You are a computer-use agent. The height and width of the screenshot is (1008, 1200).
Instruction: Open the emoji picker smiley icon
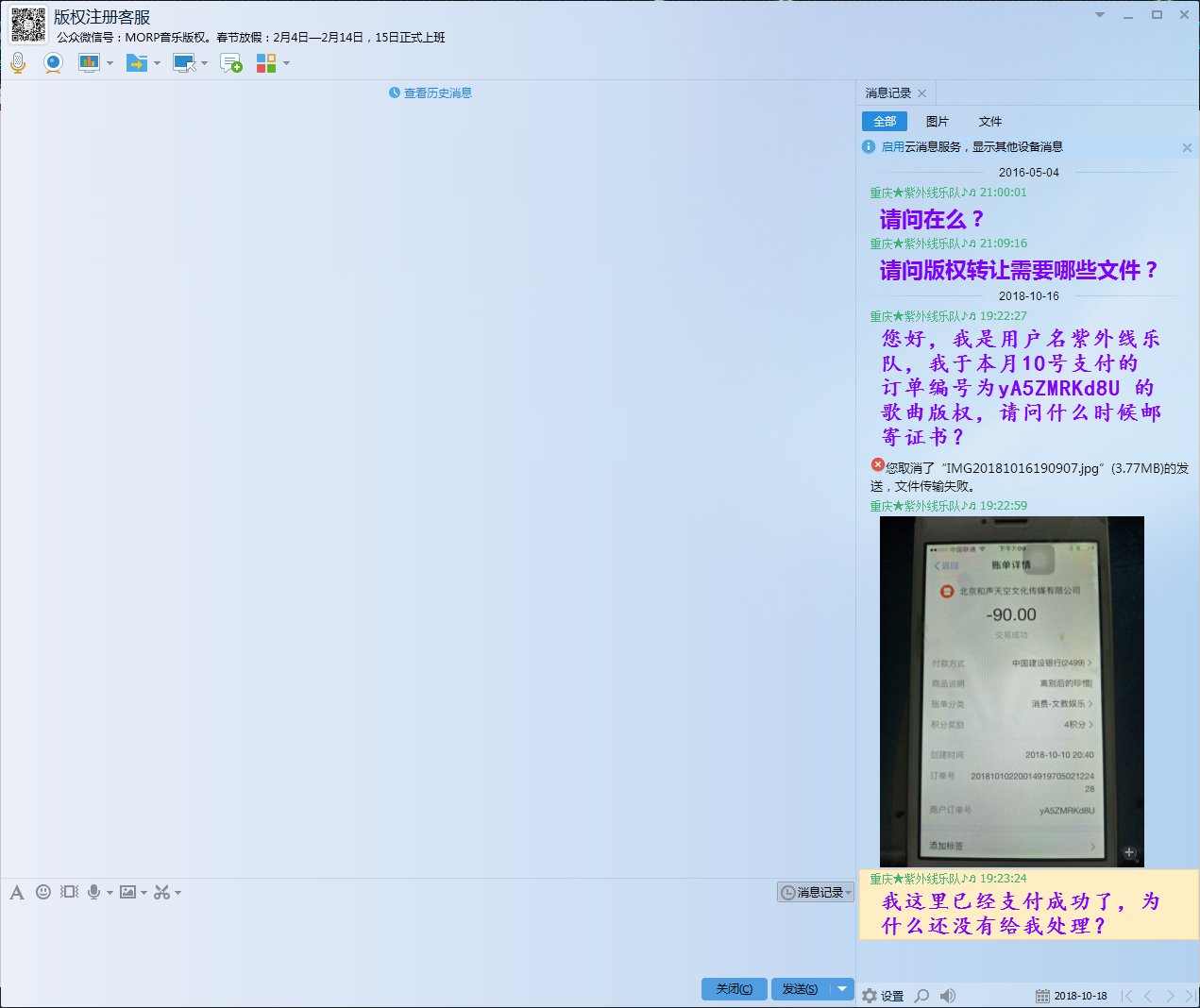tap(43, 892)
